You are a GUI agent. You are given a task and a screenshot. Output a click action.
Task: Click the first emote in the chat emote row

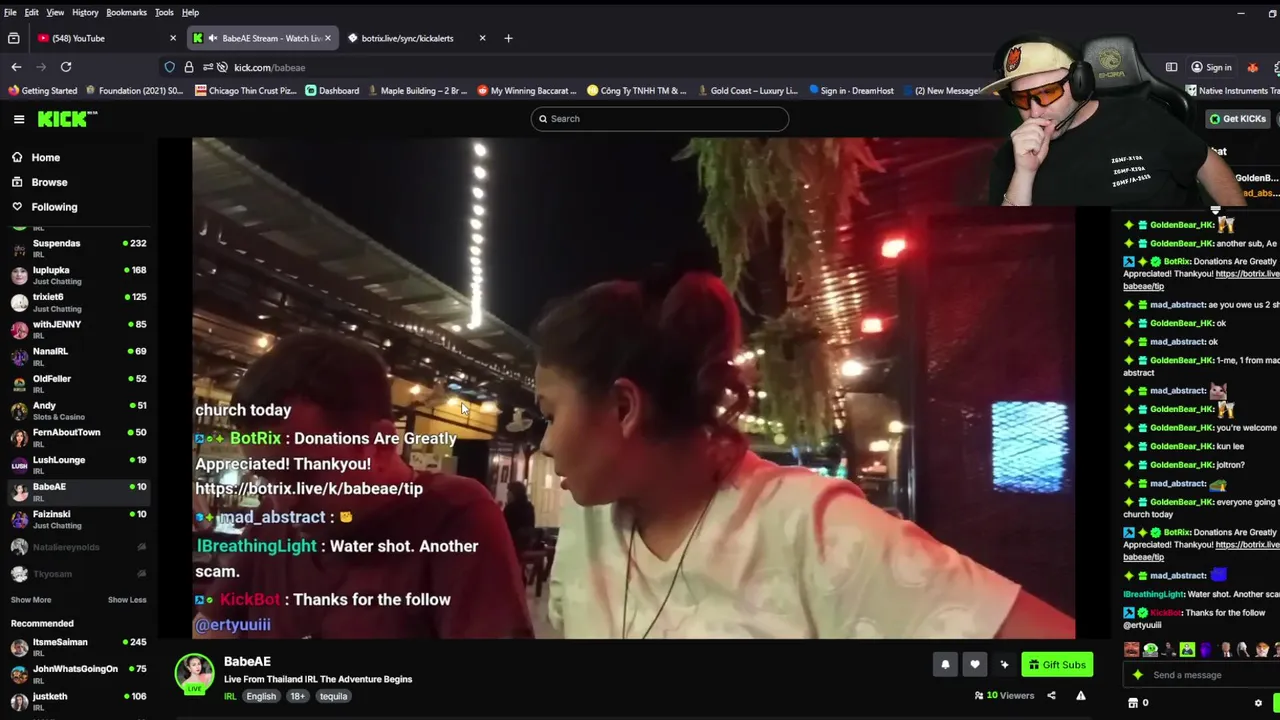tap(1131, 650)
